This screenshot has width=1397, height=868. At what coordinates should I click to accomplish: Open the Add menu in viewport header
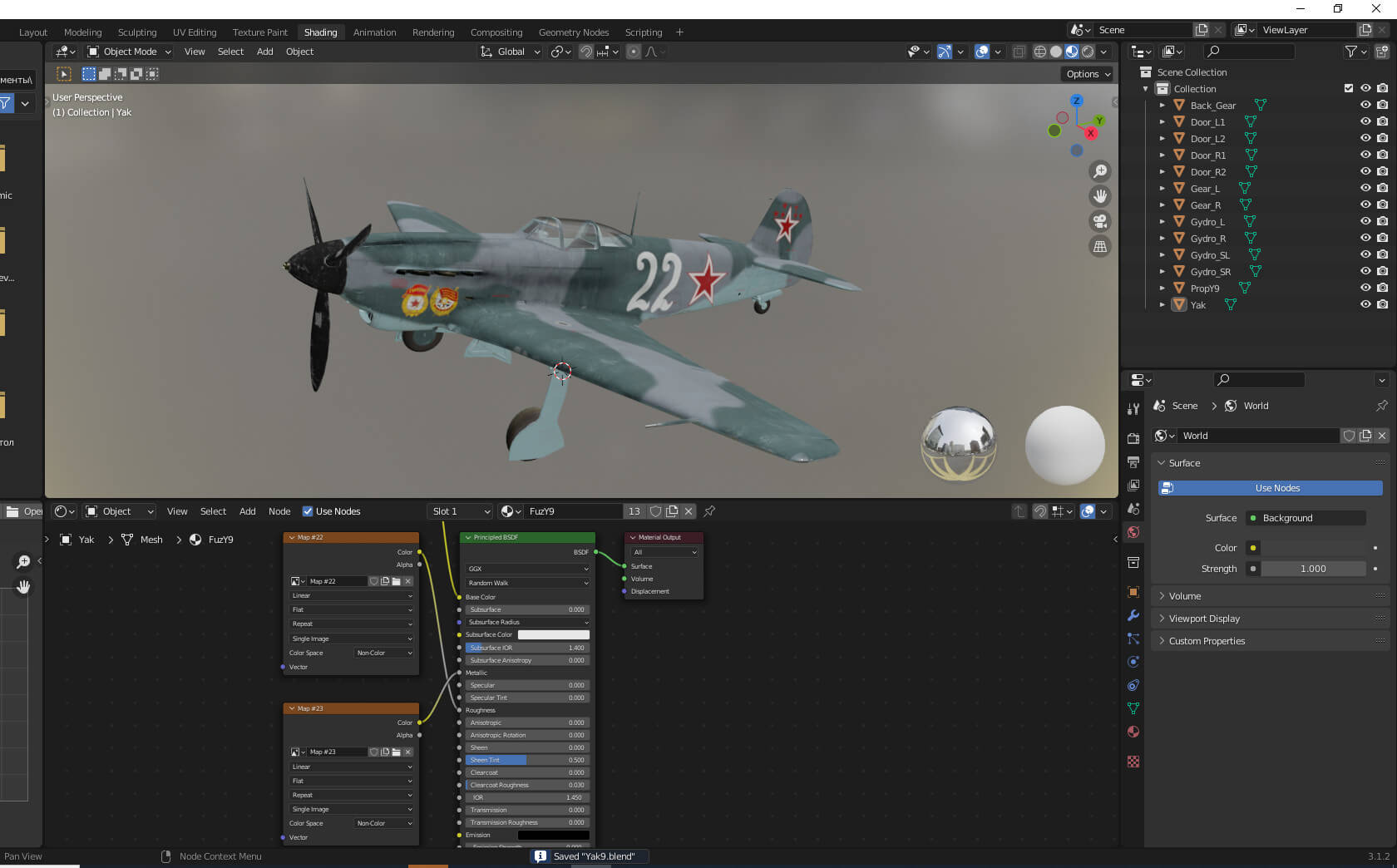tap(264, 52)
